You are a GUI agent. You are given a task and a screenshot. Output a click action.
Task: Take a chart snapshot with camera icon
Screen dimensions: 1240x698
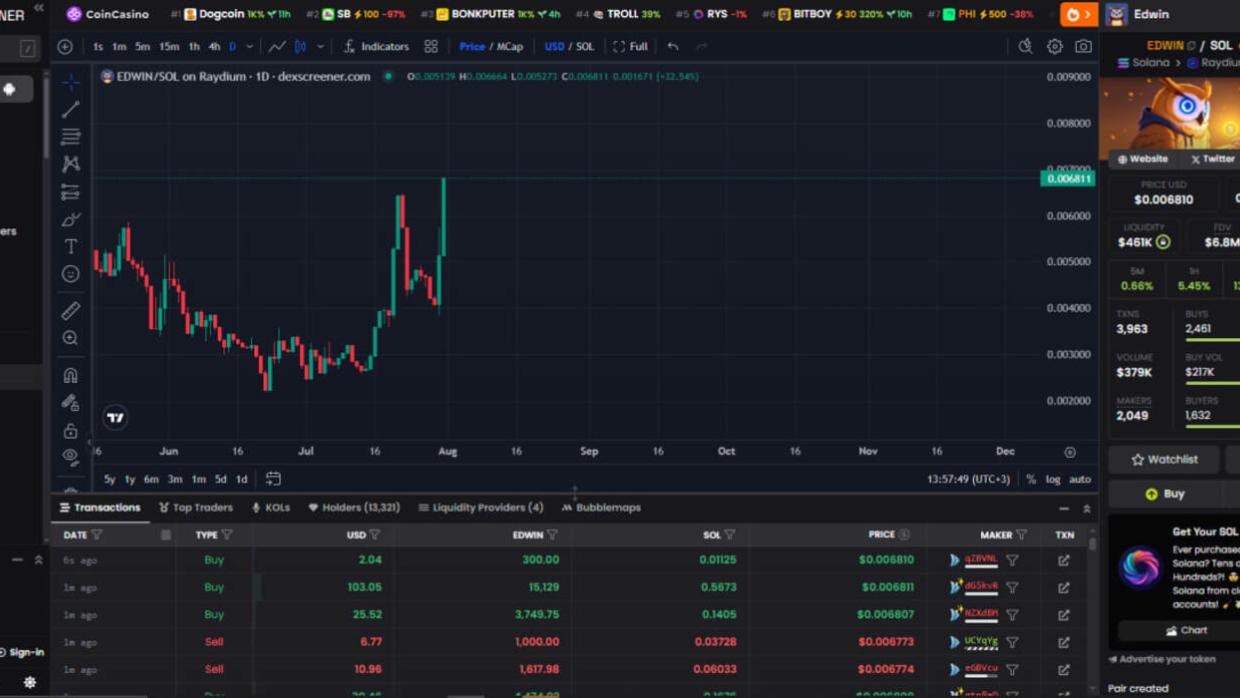(1083, 46)
